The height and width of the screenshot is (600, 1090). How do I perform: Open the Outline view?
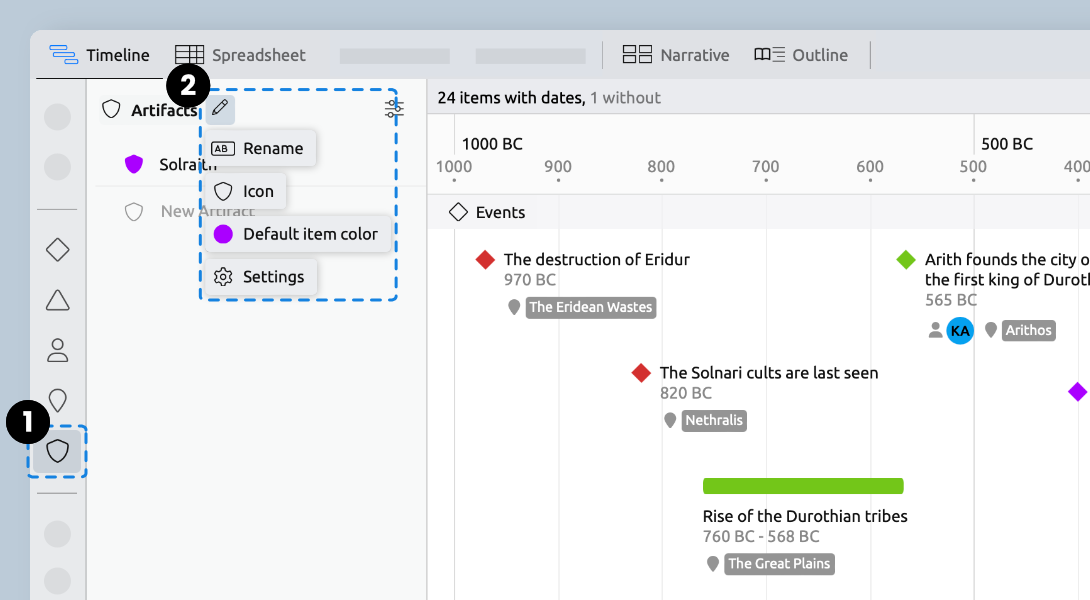click(801, 55)
